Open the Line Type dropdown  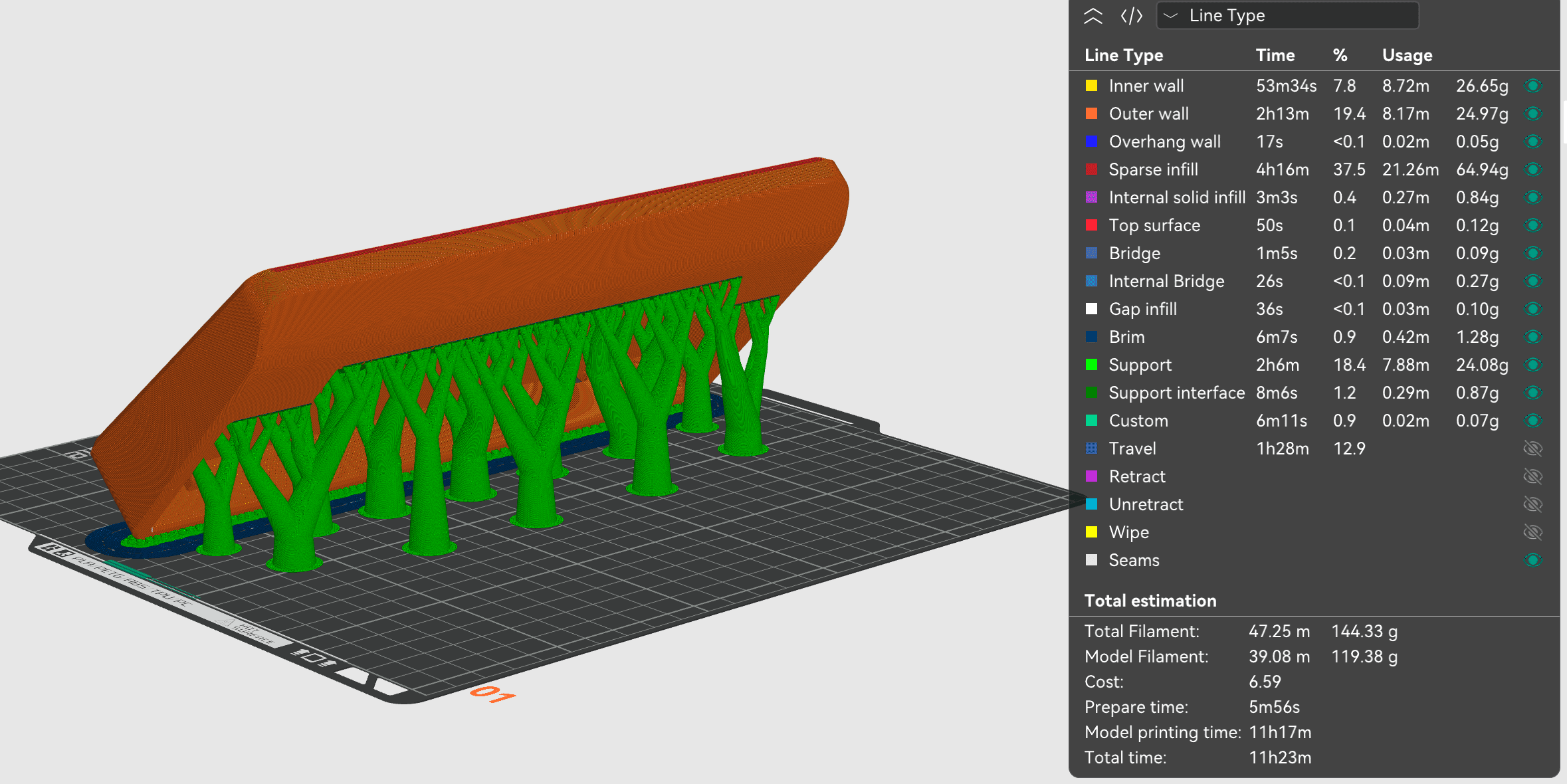1287,16
